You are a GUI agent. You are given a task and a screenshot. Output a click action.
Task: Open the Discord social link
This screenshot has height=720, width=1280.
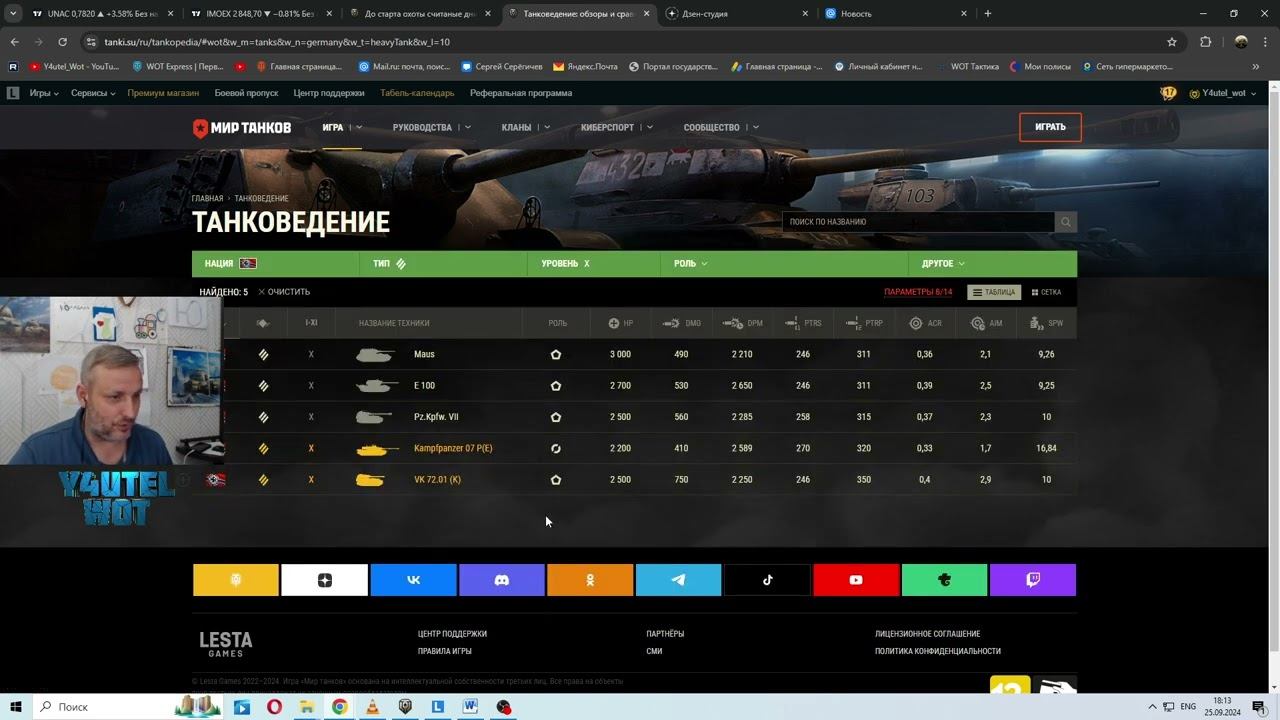point(502,580)
